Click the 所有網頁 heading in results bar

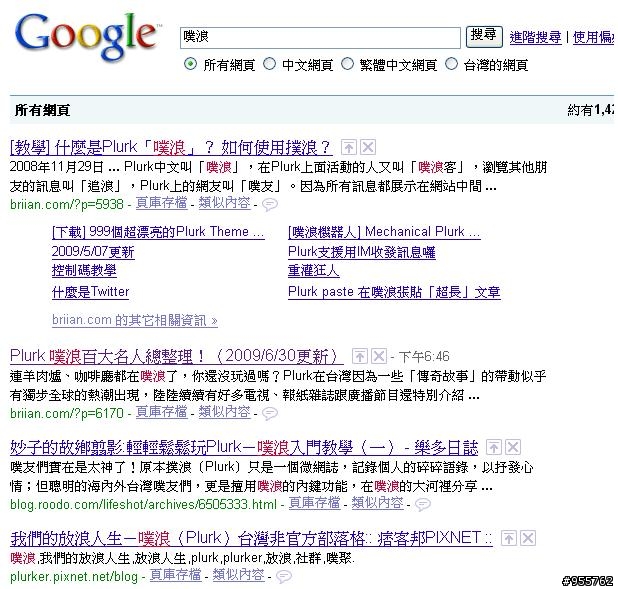pyautogui.click(x=42, y=110)
